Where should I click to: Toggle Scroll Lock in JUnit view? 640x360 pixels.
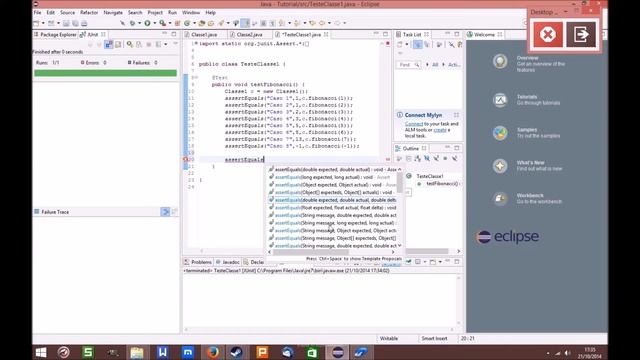(118, 44)
